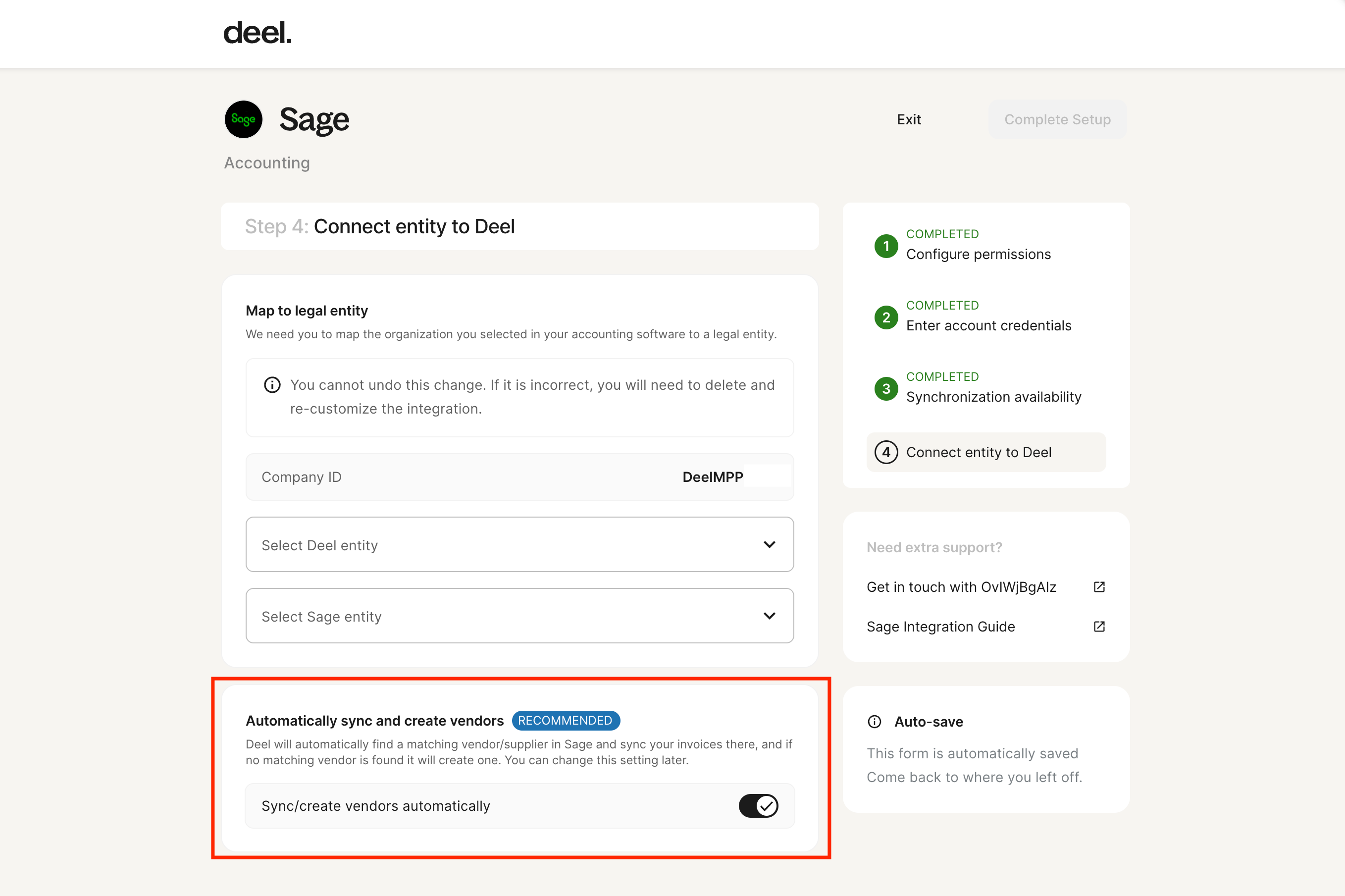Click 'This form is automatically saved' text

[973, 754]
